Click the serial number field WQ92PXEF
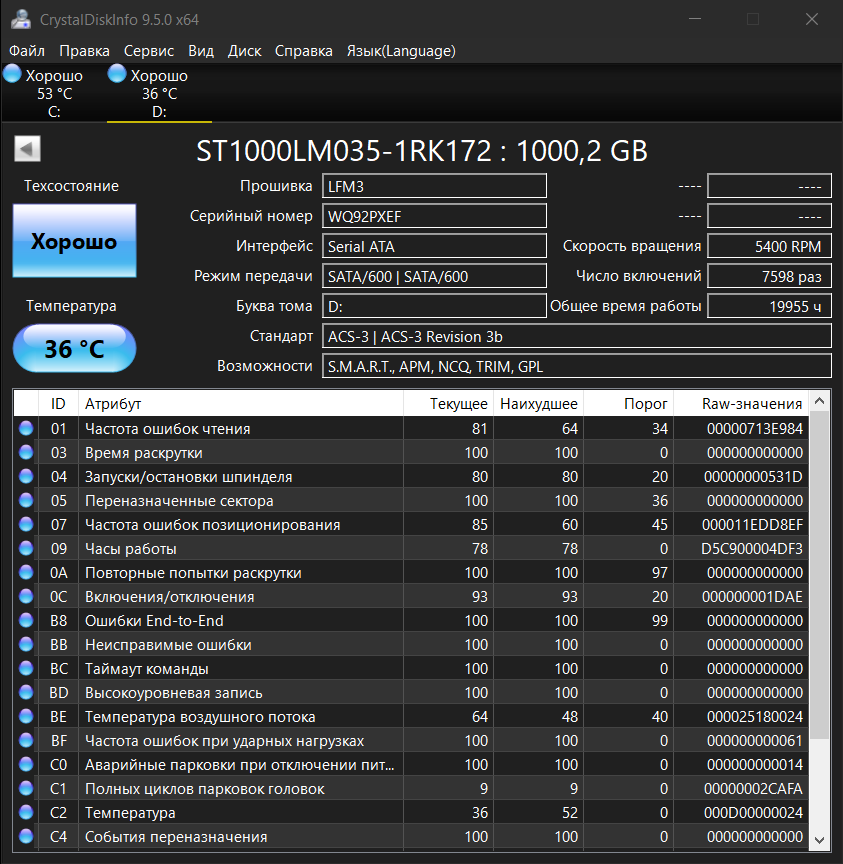843x864 pixels. [x=435, y=216]
